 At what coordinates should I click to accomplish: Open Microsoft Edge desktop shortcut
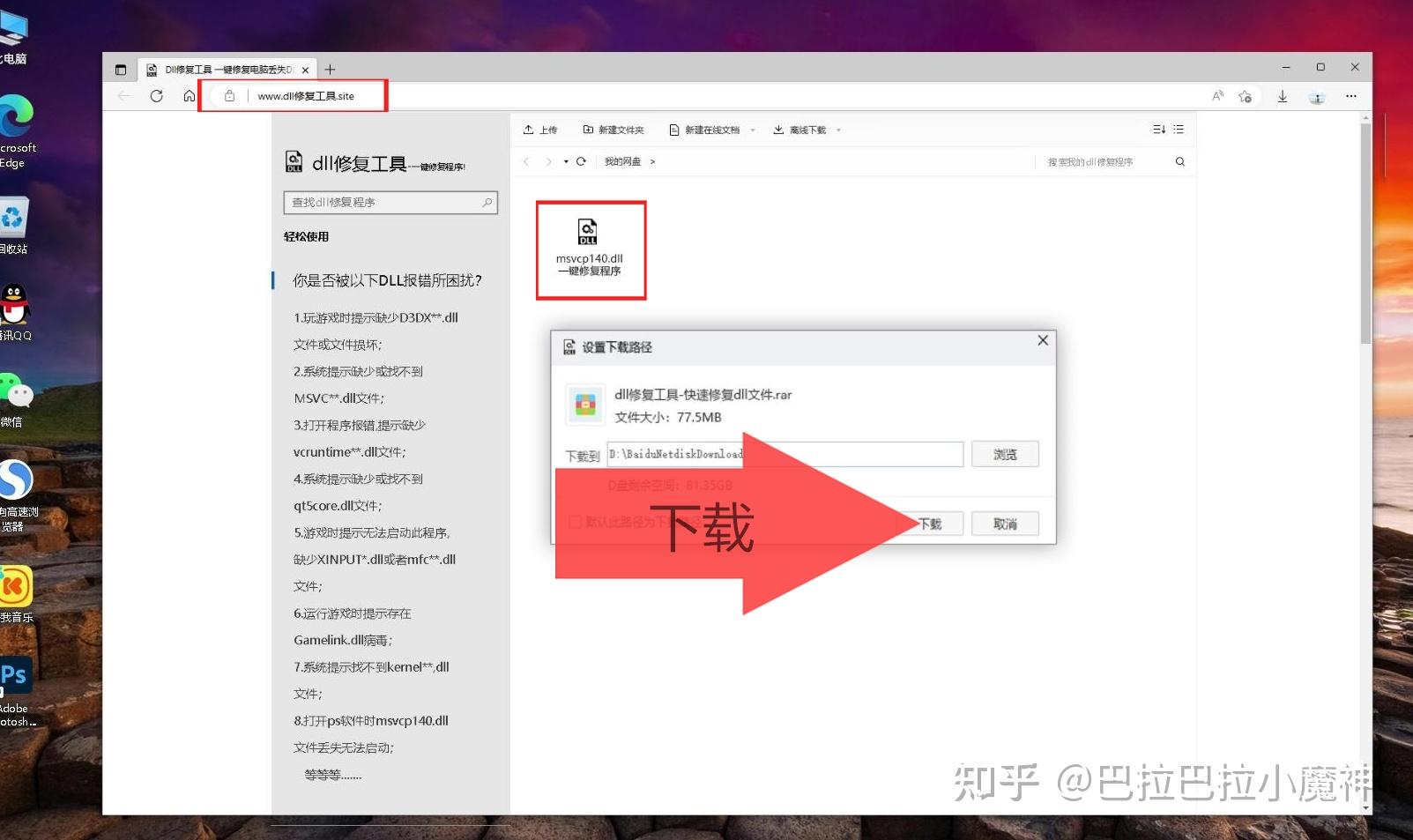click(x=16, y=131)
